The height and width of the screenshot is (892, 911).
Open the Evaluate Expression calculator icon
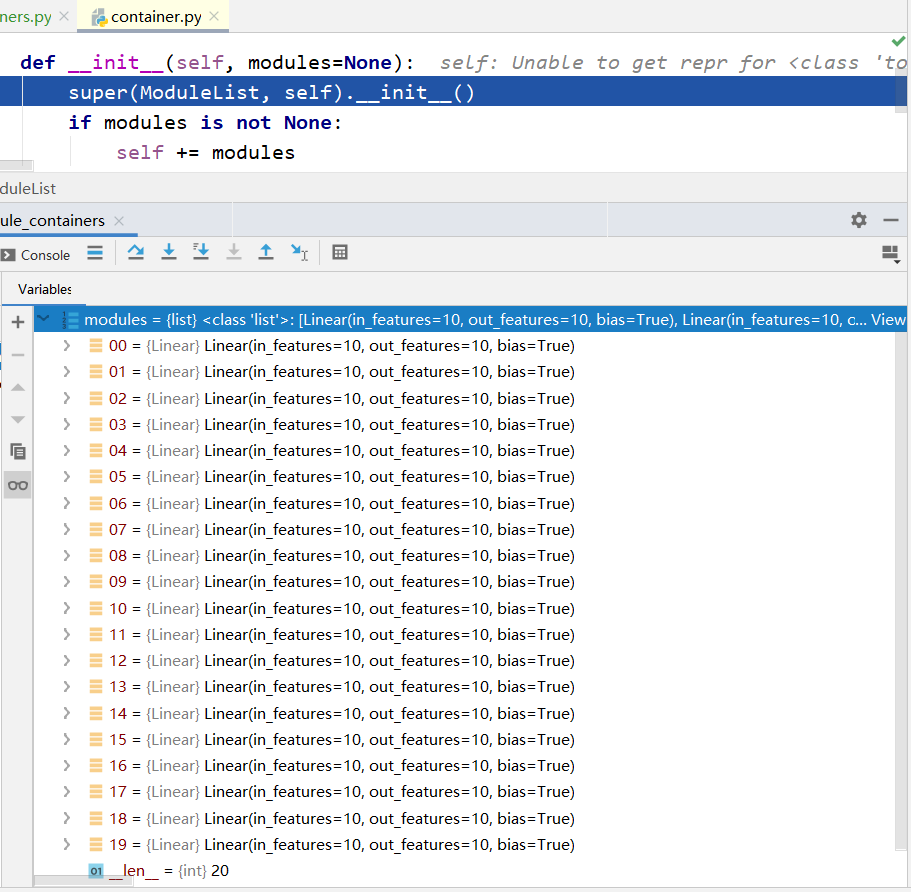pyautogui.click(x=340, y=252)
